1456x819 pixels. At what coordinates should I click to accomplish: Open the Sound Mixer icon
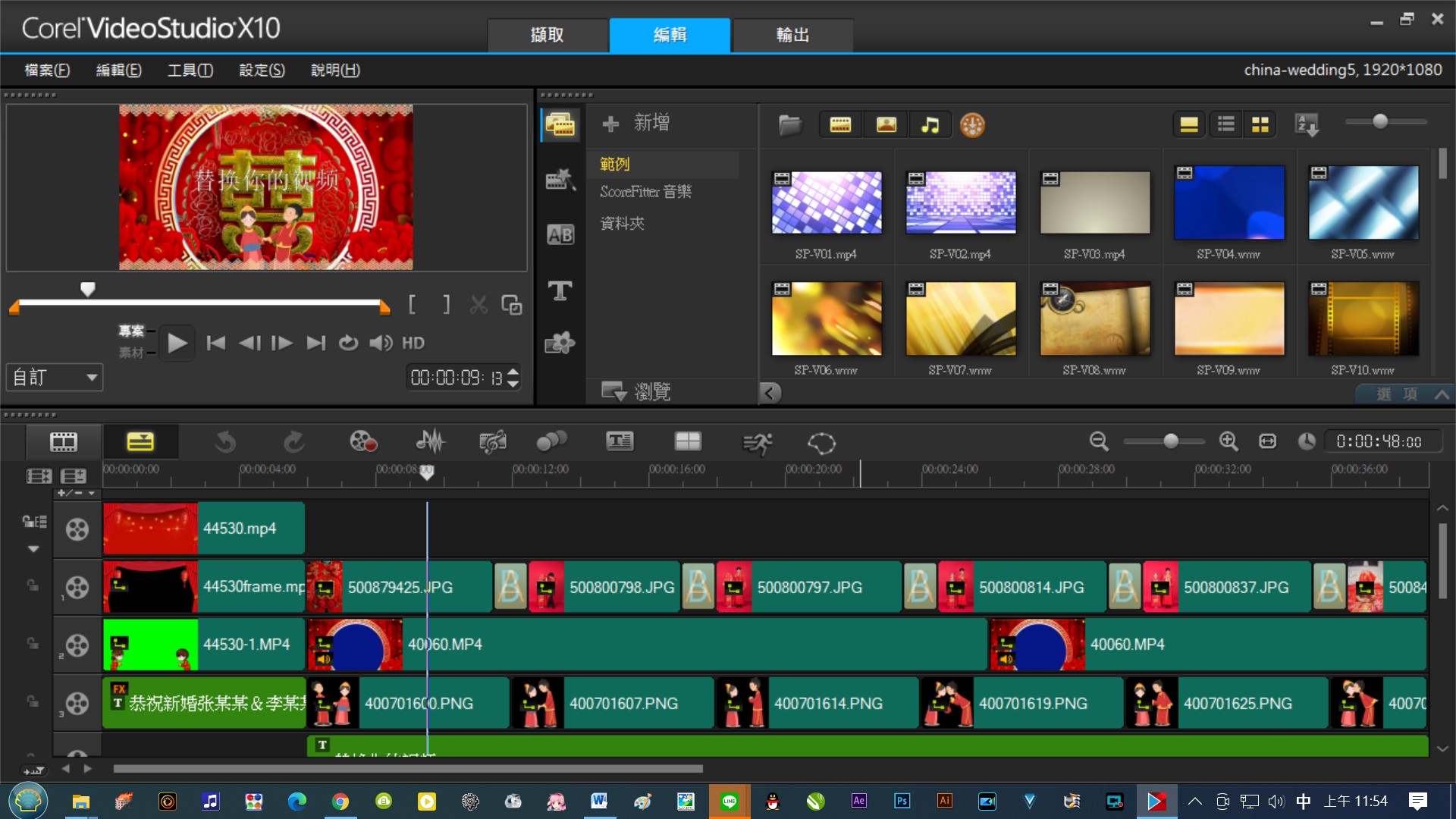point(430,442)
